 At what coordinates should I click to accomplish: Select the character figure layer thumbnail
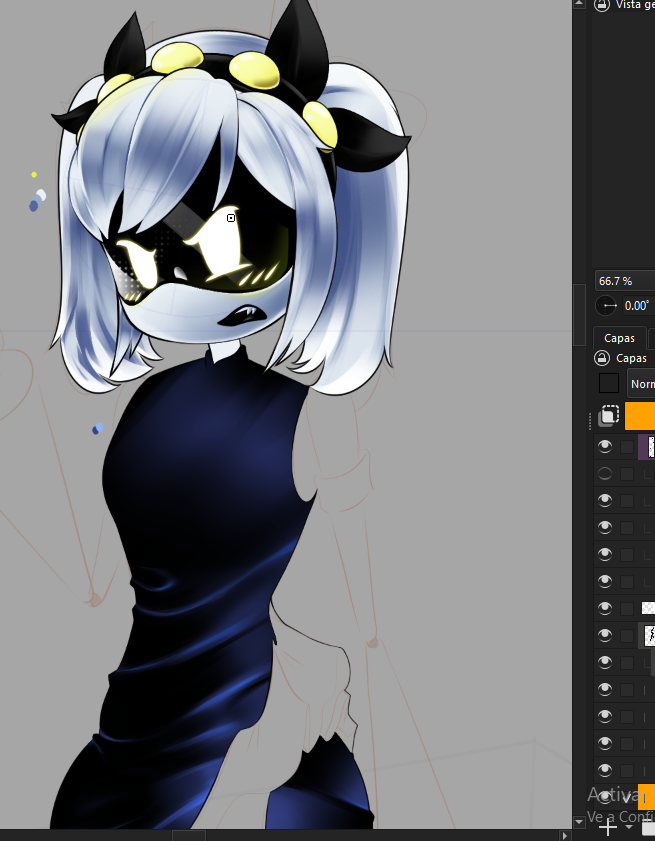coord(650,636)
